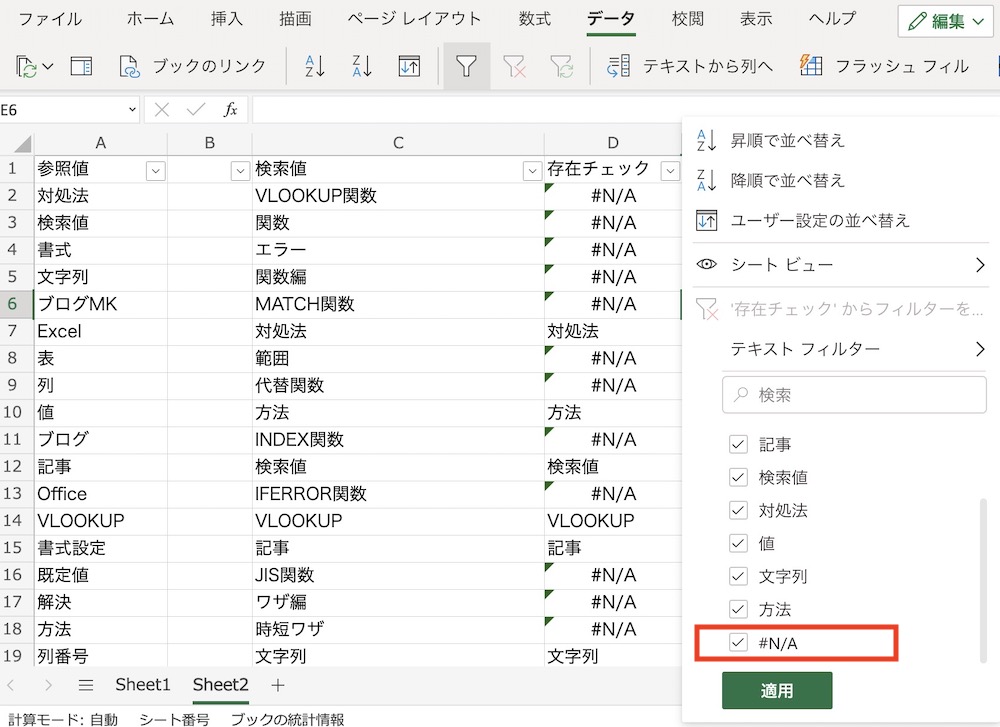The height and width of the screenshot is (727, 1000).
Task: Add a new sheet with plus icon
Action: [277, 686]
